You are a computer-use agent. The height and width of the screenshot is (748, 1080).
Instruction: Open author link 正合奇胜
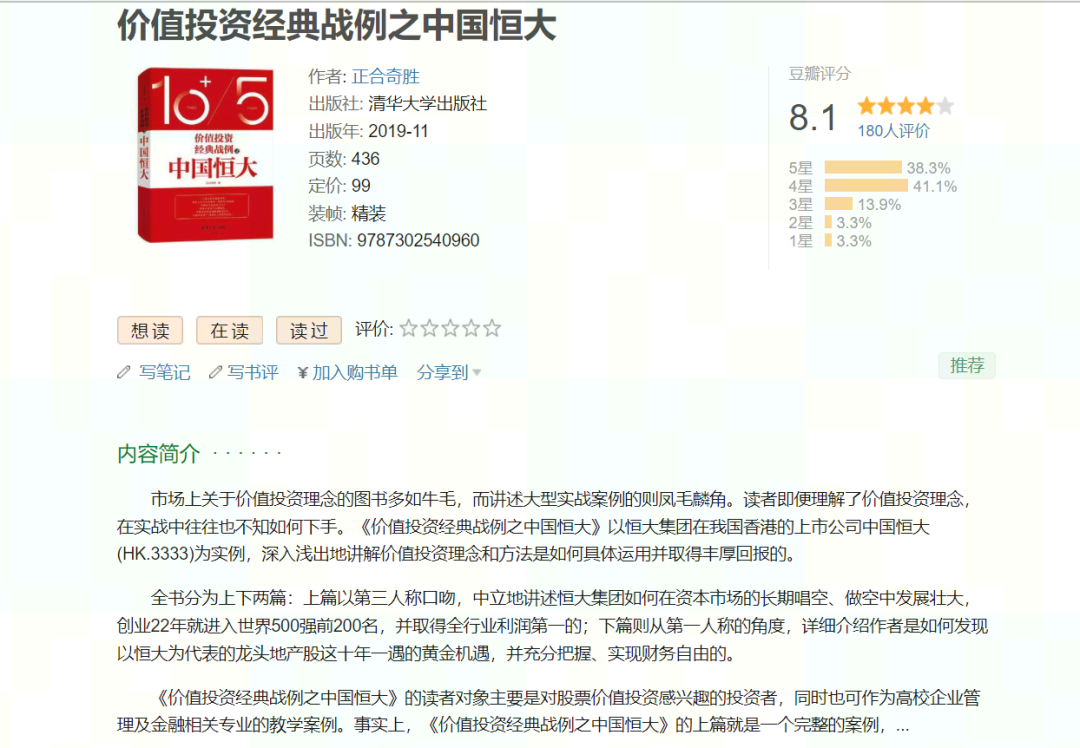tap(385, 76)
